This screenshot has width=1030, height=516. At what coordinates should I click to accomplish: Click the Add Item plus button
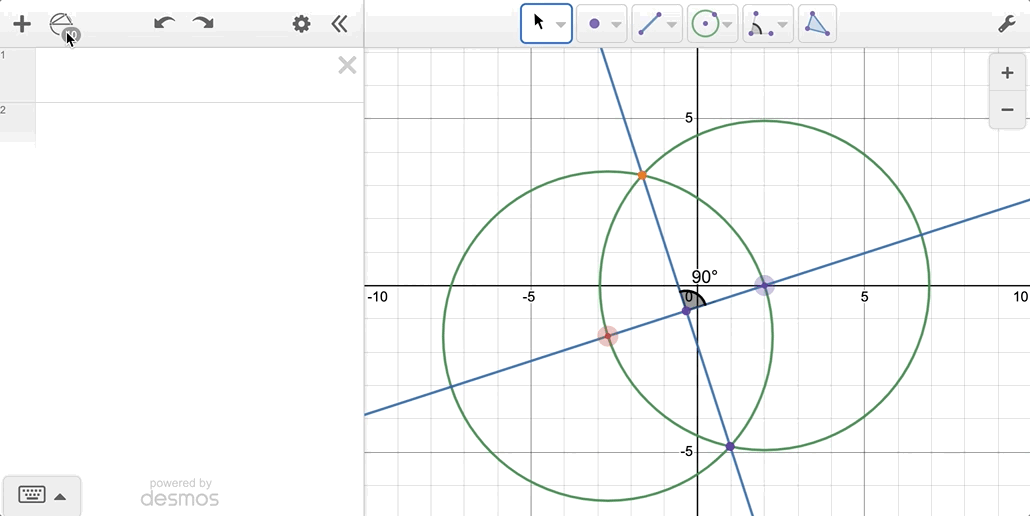click(21, 24)
